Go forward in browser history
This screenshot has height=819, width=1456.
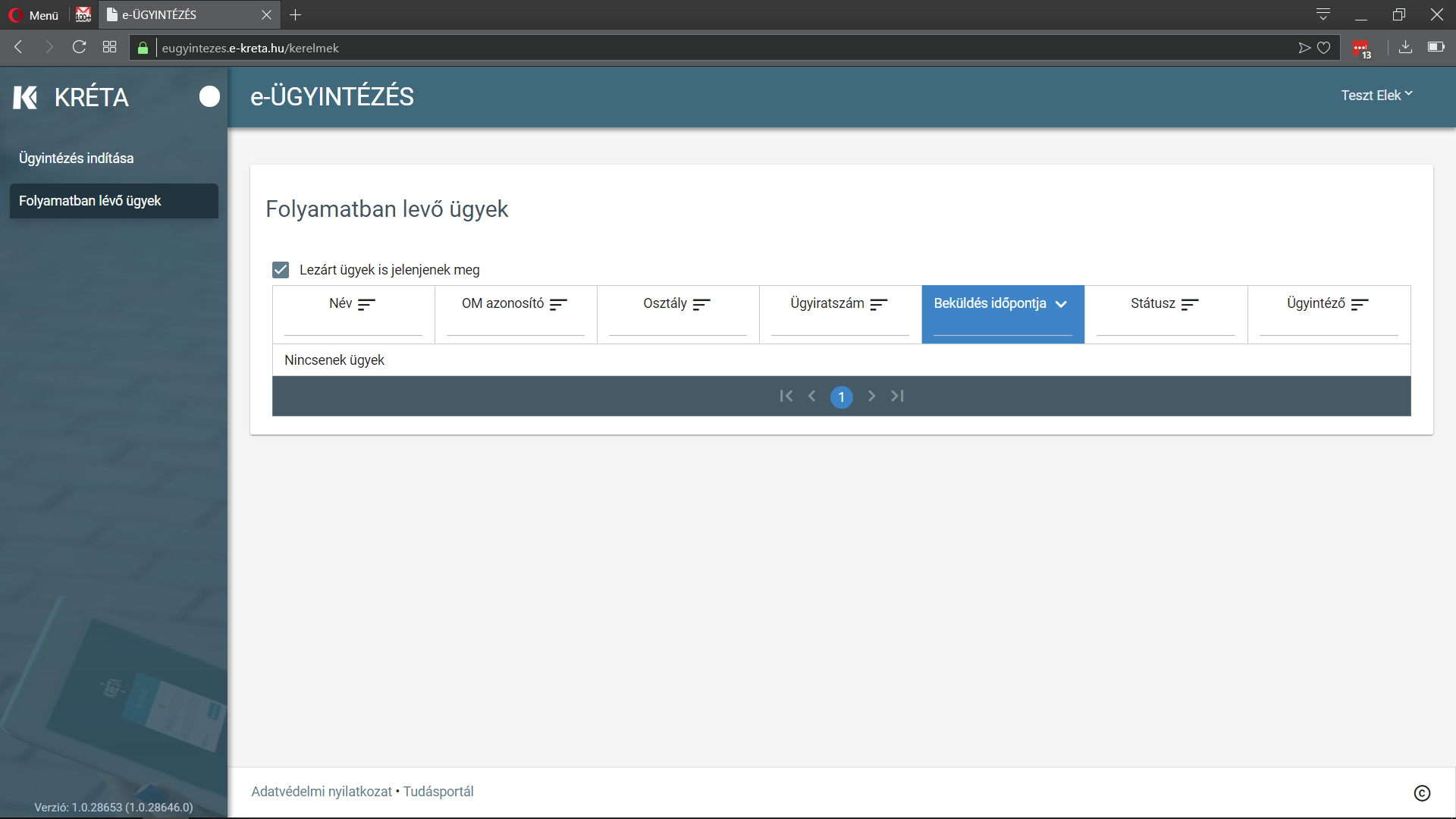click(x=49, y=47)
